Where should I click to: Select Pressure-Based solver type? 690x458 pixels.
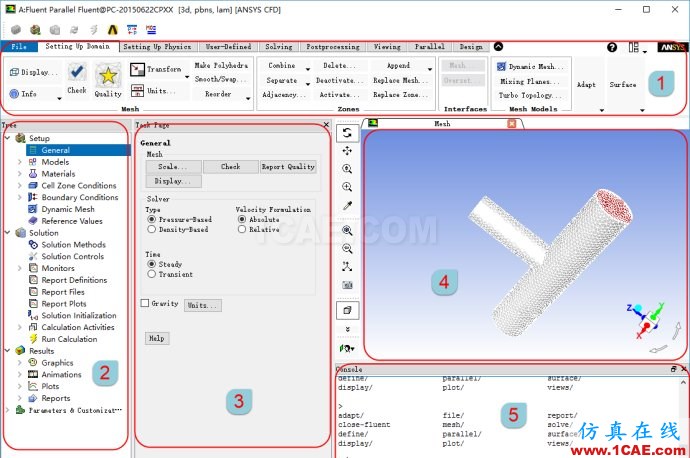point(152,219)
